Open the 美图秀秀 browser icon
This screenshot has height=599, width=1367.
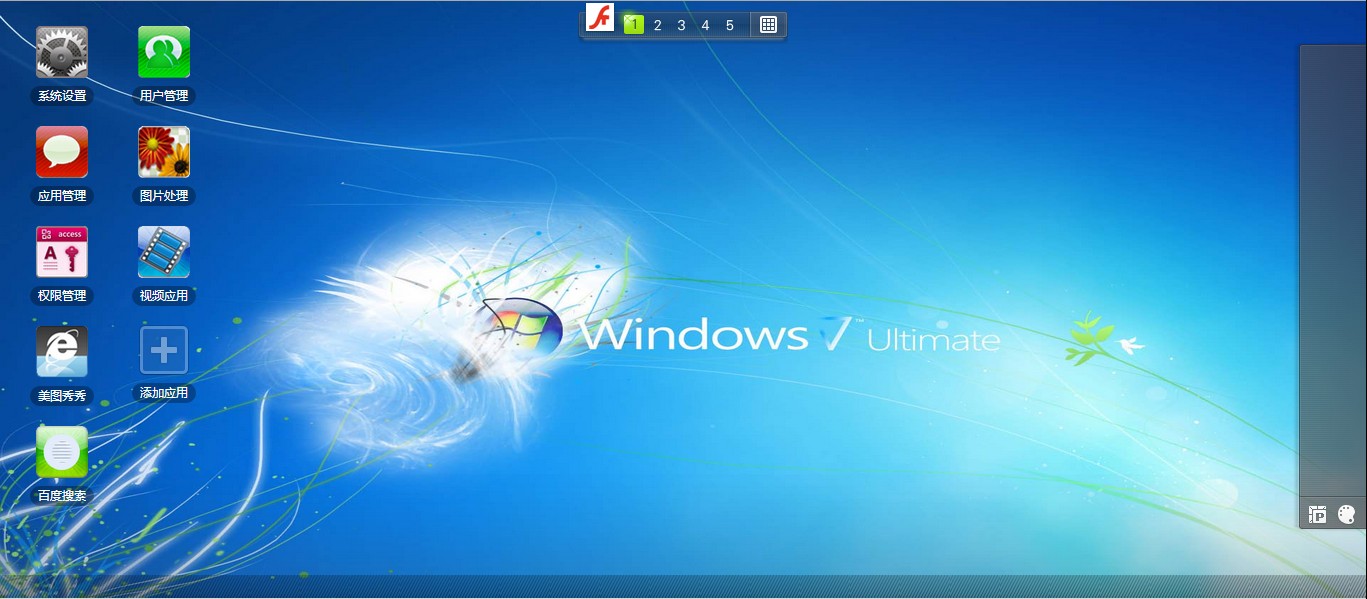[x=62, y=352]
